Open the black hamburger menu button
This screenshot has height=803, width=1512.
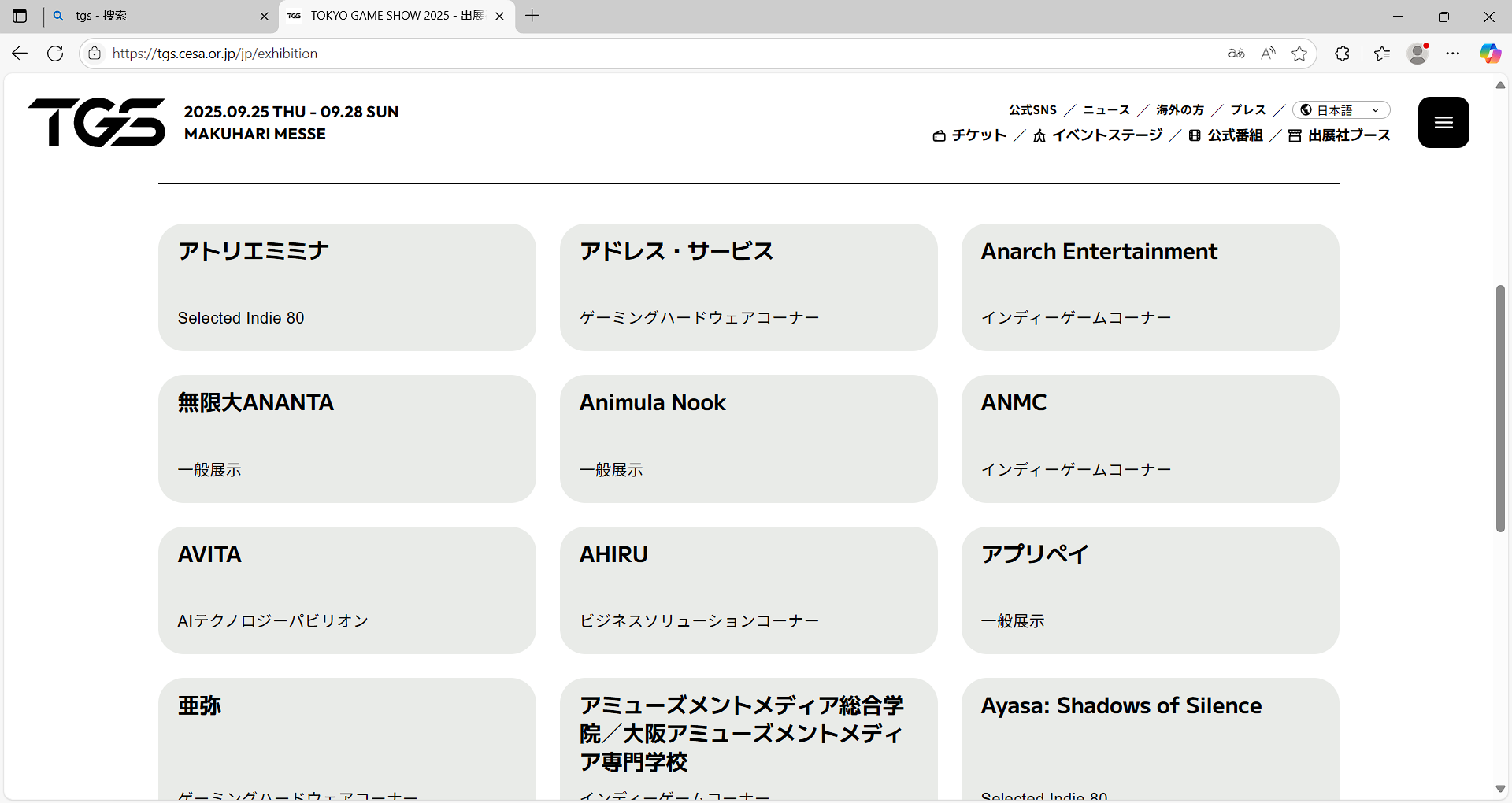[1443, 122]
